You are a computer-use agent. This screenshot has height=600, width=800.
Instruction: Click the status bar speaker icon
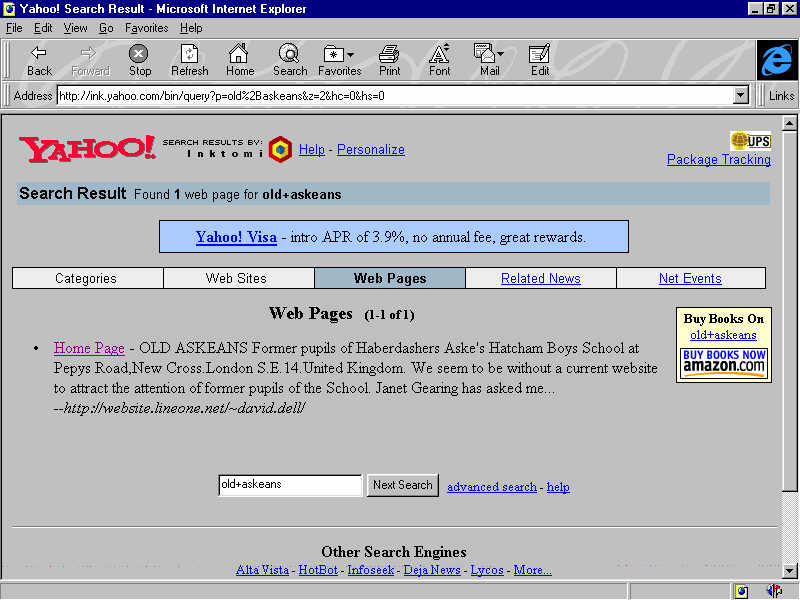pos(773,591)
